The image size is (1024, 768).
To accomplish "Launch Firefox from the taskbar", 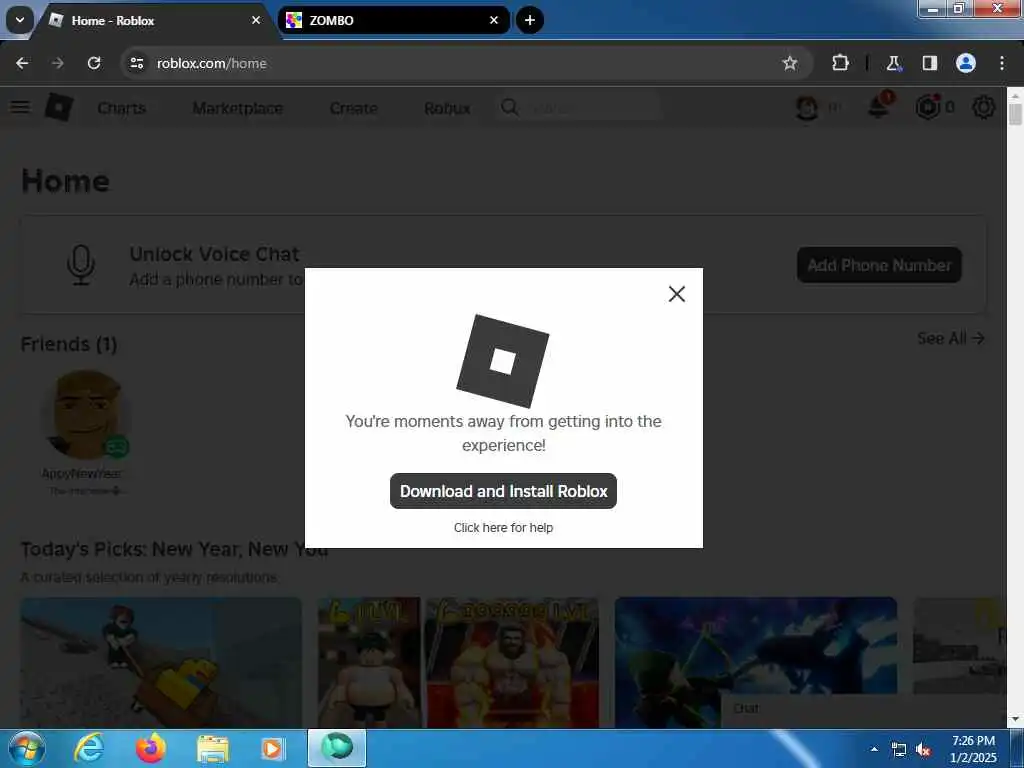I will (x=151, y=748).
